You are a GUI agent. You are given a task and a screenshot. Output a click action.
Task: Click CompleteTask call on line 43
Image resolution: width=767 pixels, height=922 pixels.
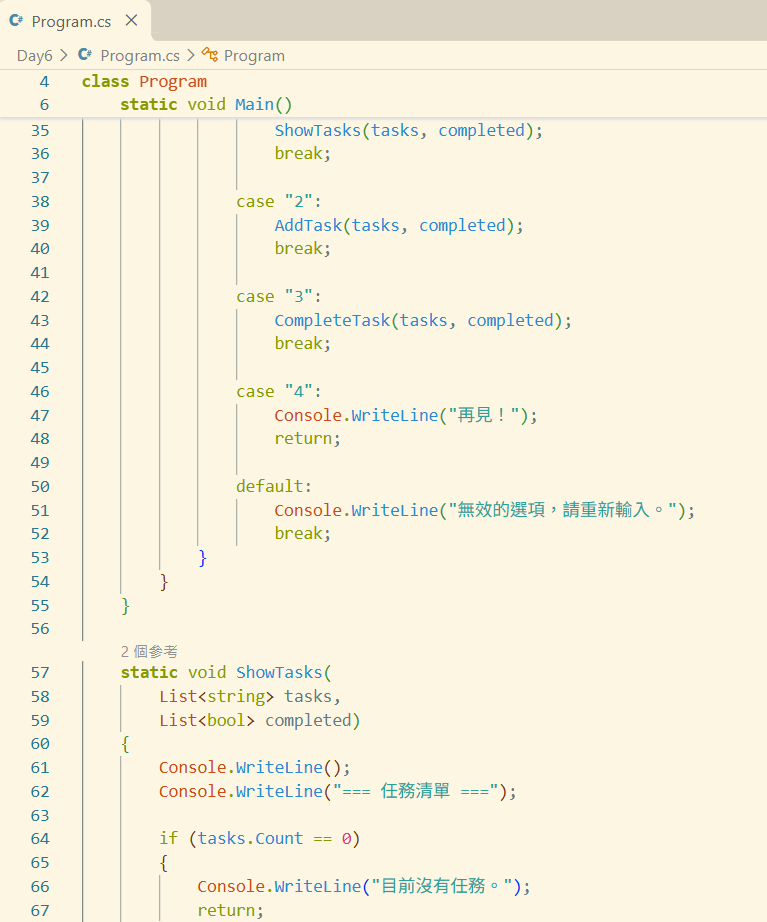(332, 320)
